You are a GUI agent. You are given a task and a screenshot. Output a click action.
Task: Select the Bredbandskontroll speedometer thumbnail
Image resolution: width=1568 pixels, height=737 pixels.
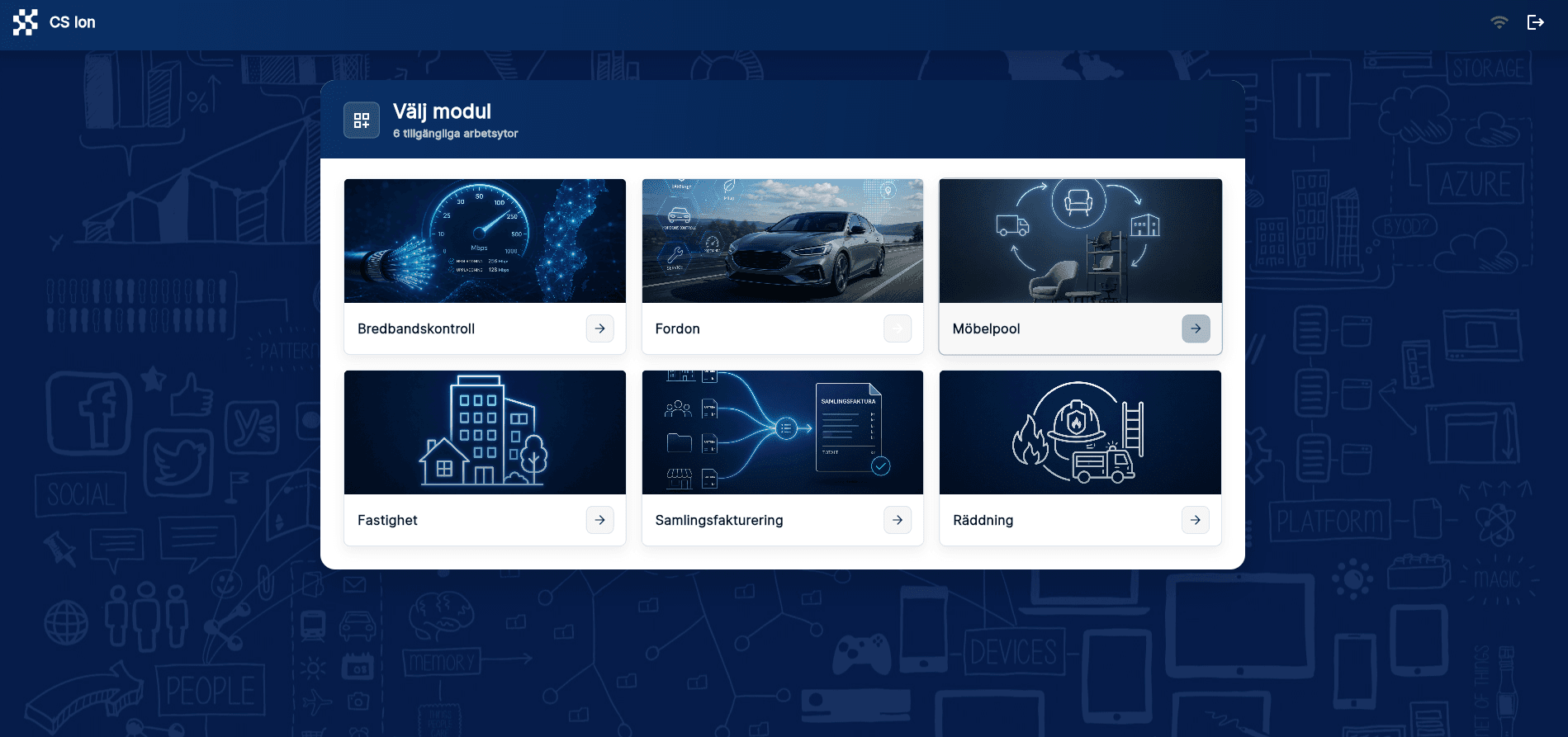[485, 241]
